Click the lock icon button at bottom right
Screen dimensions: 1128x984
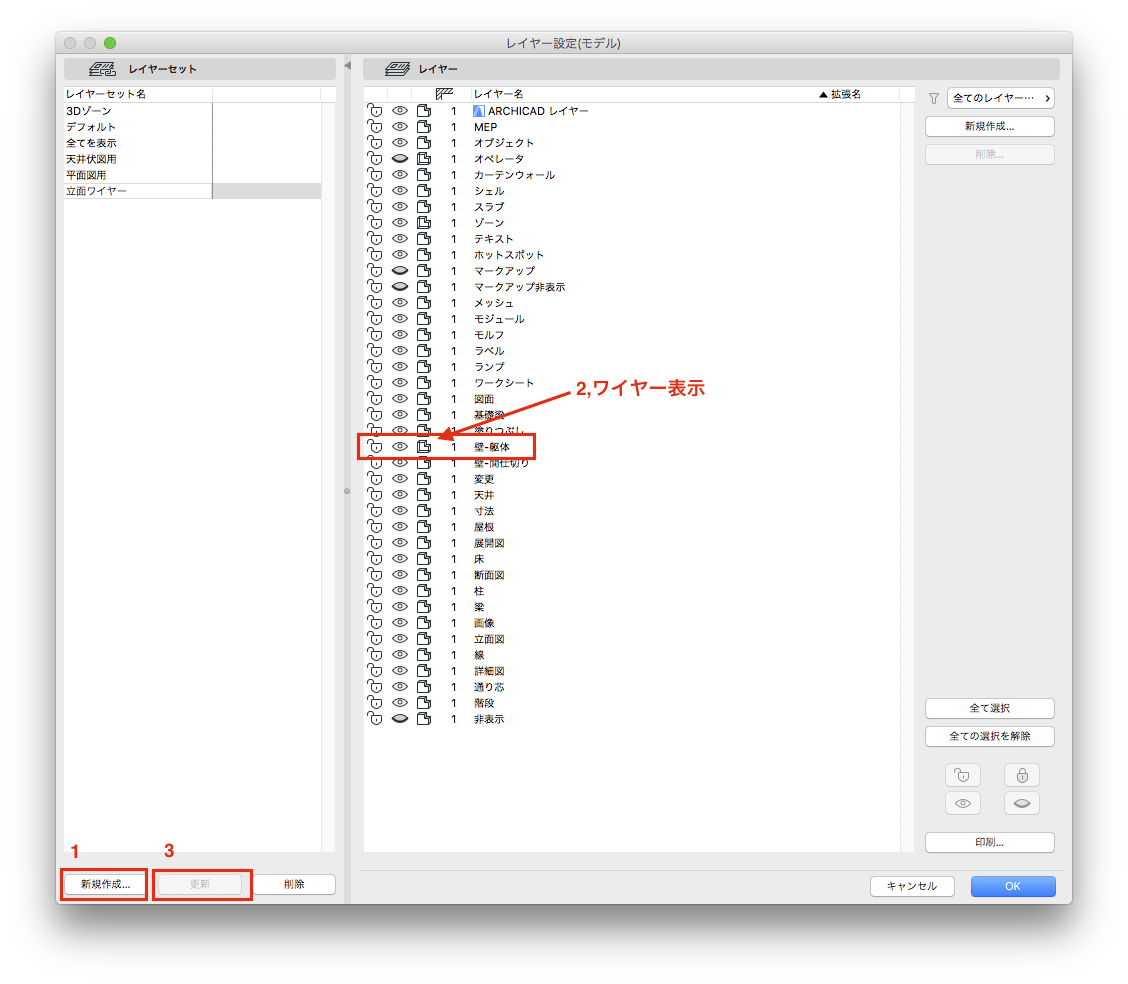[1022, 775]
